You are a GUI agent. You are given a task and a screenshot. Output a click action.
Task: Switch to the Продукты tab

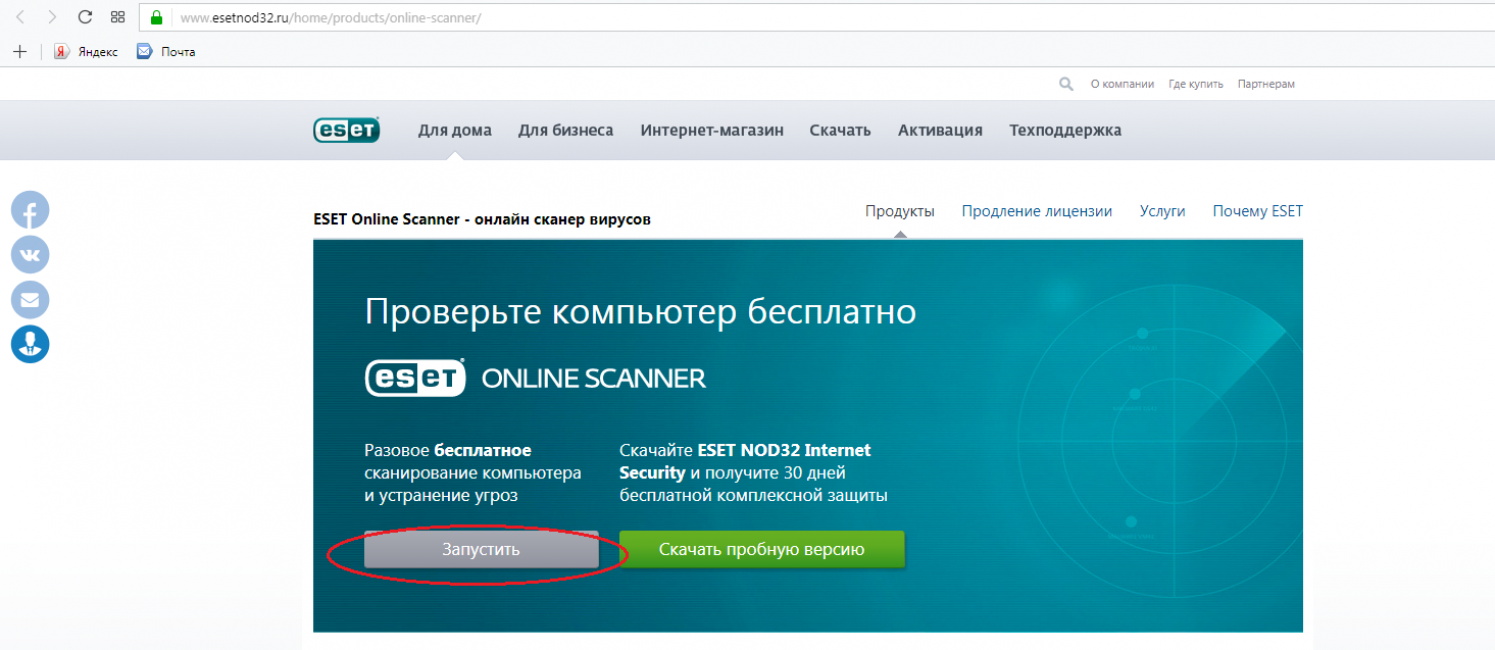[900, 211]
